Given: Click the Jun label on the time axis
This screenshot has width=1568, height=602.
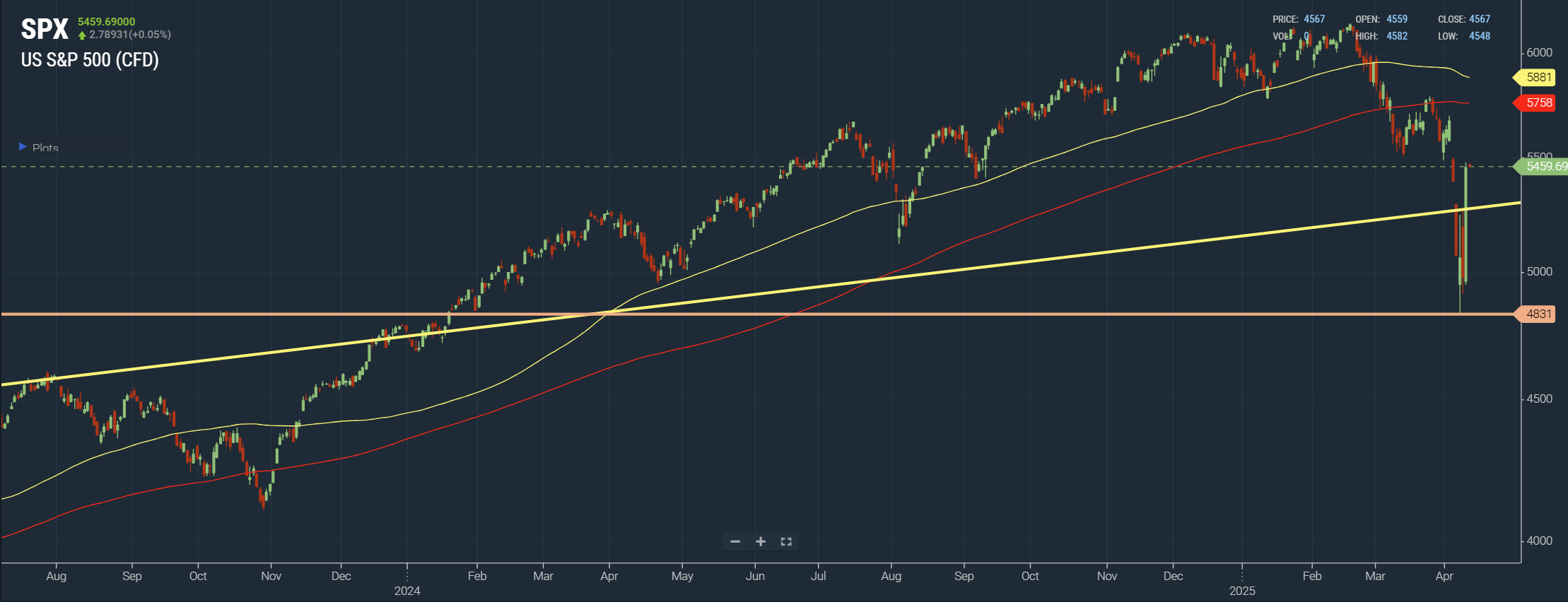Looking at the screenshot, I should click(x=755, y=576).
